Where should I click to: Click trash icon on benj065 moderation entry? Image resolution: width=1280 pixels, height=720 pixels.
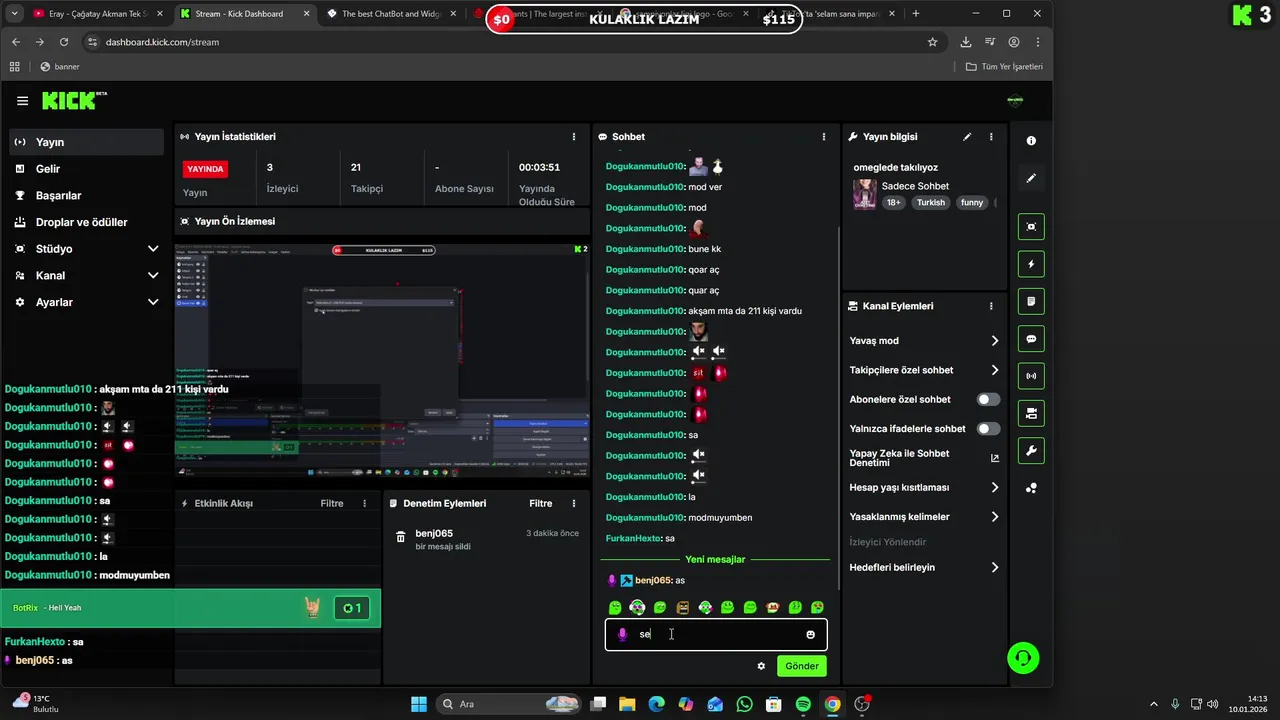click(401, 538)
